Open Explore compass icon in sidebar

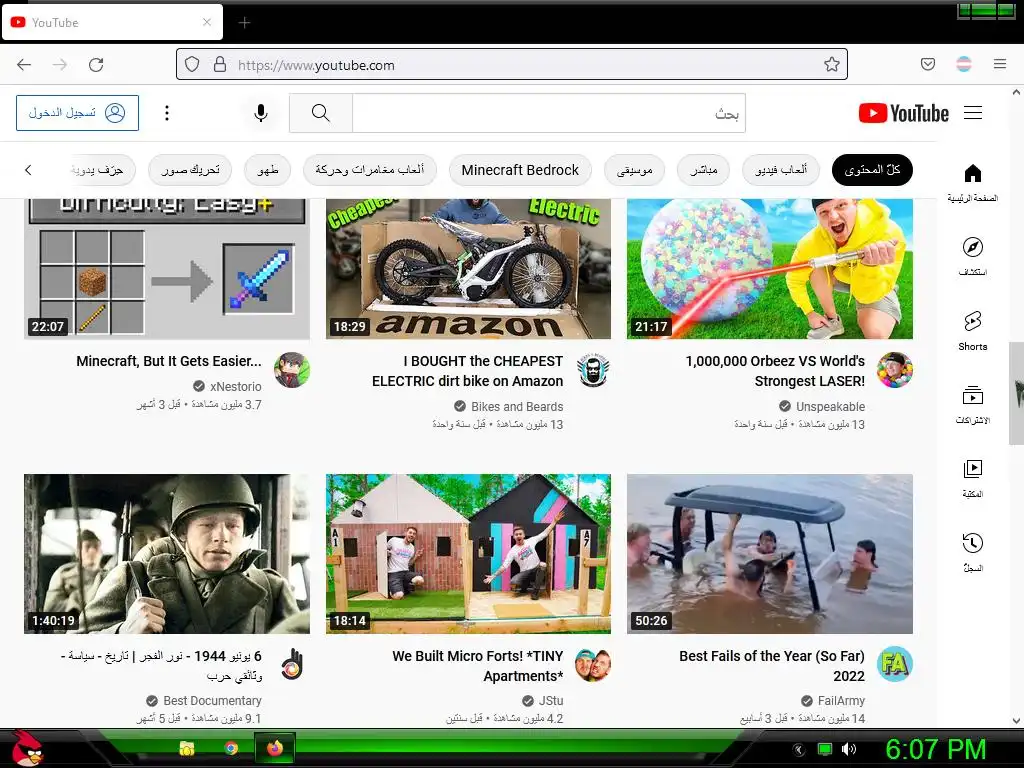[972, 256]
